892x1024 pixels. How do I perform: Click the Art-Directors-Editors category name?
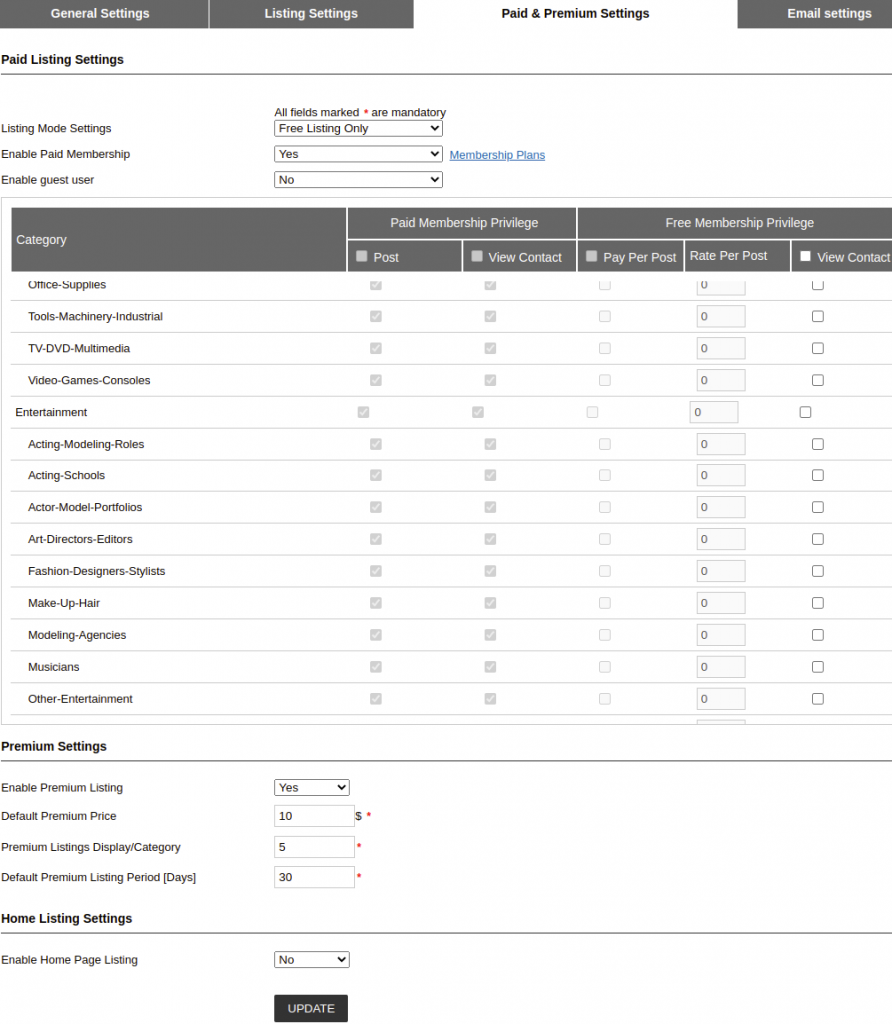coord(80,539)
